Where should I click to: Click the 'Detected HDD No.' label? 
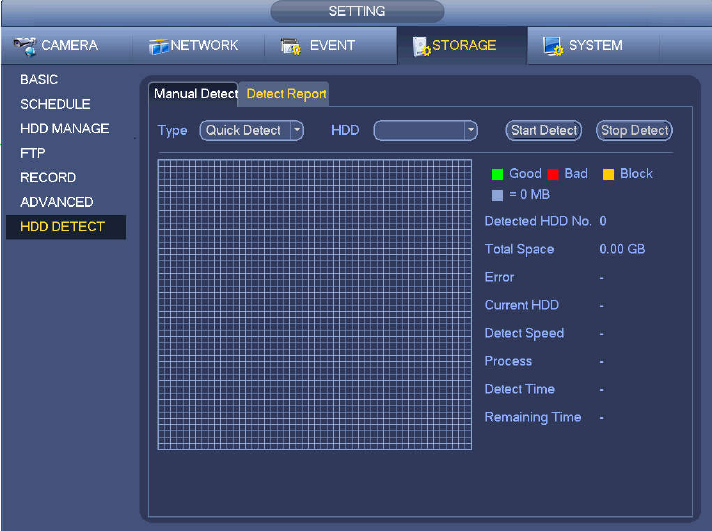tap(538, 221)
